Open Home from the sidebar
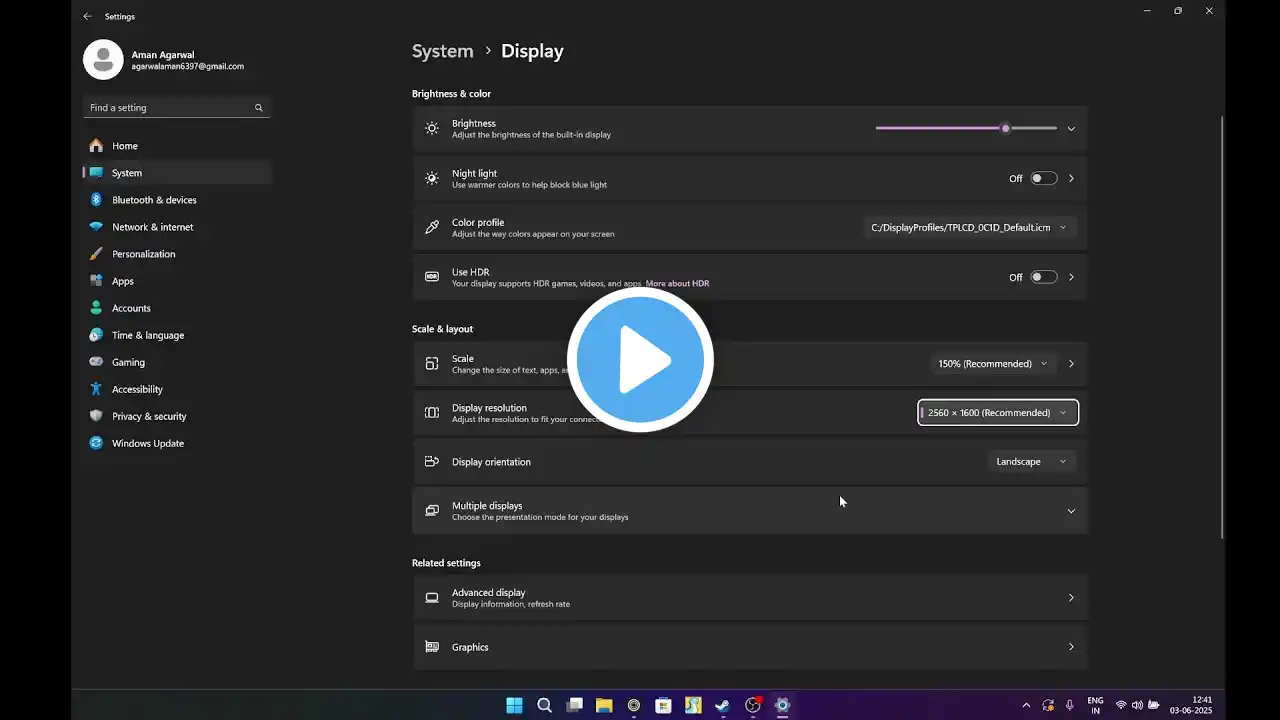Screen dimensions: 1280x720 pyautogui.click(x=177, y=146)
